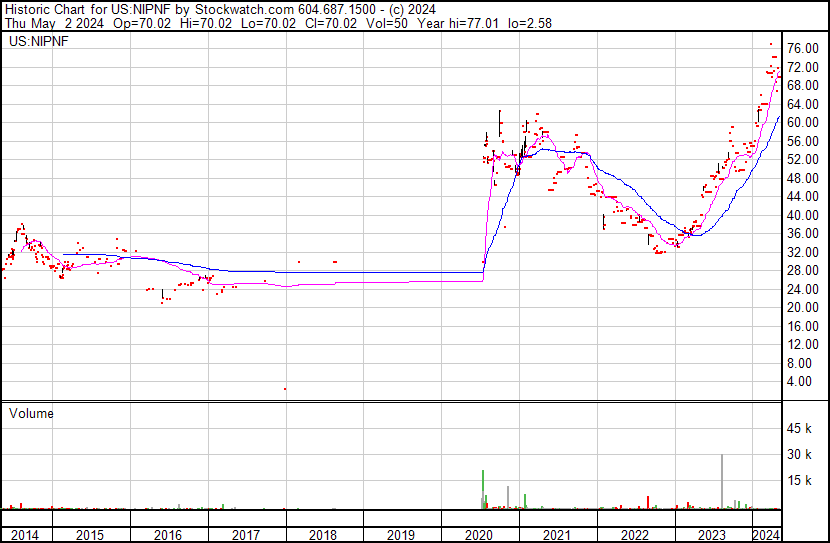Select the 2022 year marker on the timeline
The image size is (830, 543).
636,535
